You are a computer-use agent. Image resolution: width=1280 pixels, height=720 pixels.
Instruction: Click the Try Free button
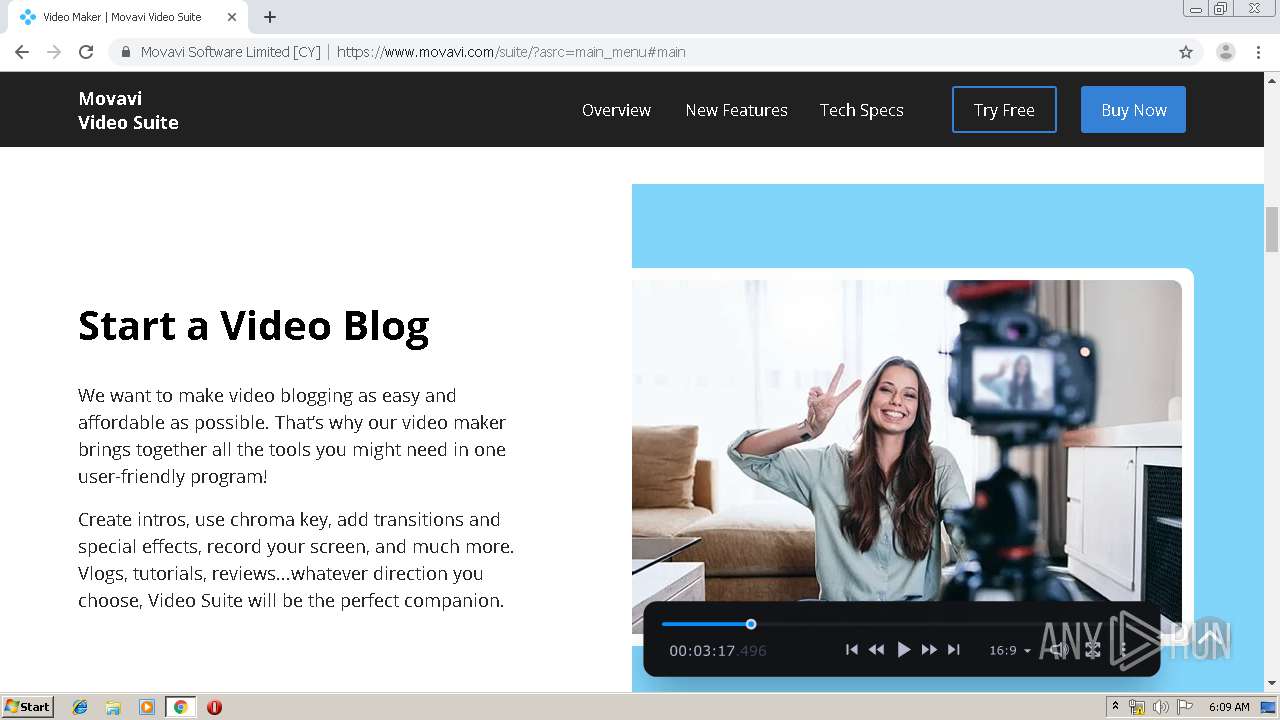pos(1004,110)
